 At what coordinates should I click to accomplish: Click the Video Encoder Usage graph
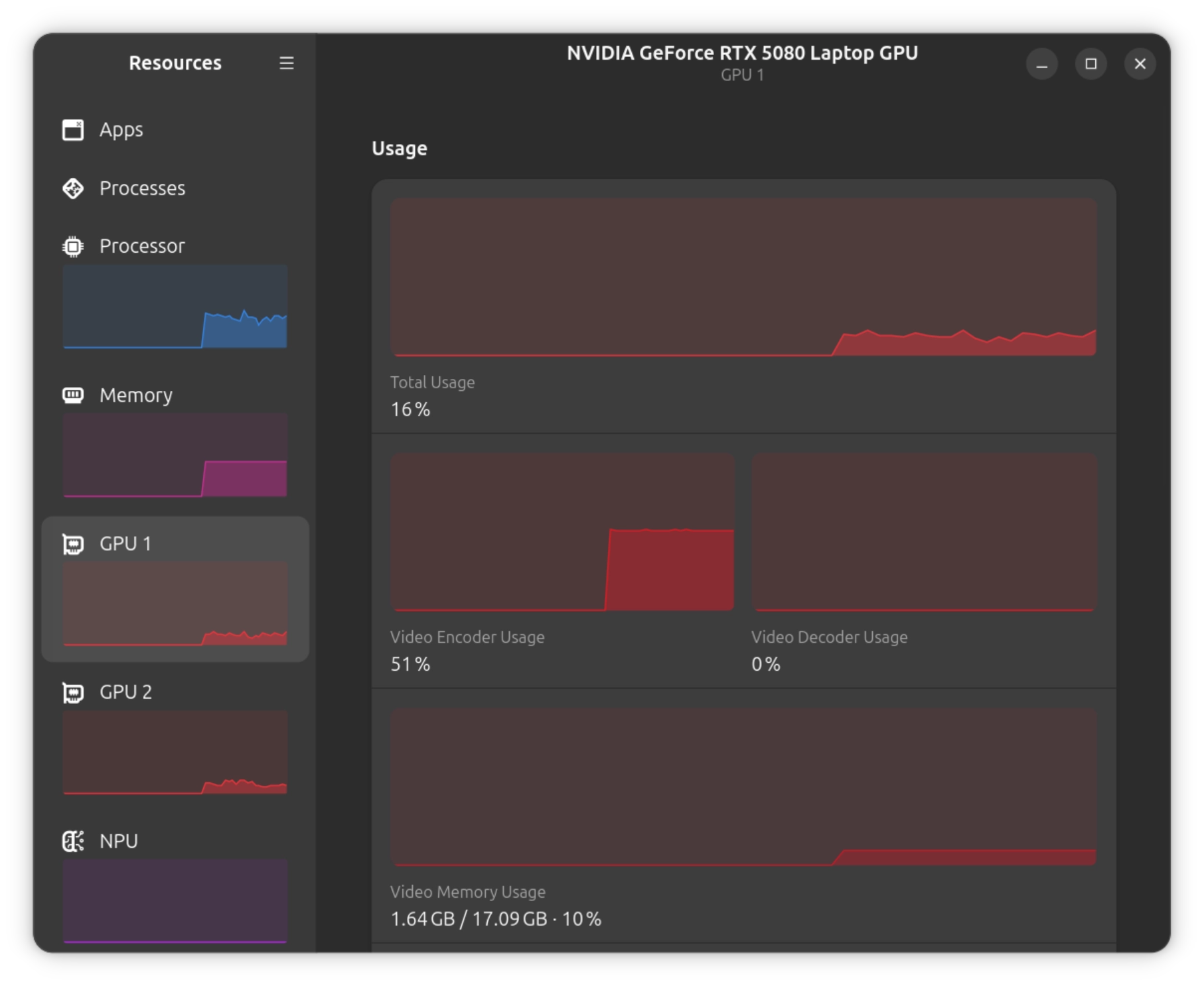pyautogui.click(x=562, y=532)
